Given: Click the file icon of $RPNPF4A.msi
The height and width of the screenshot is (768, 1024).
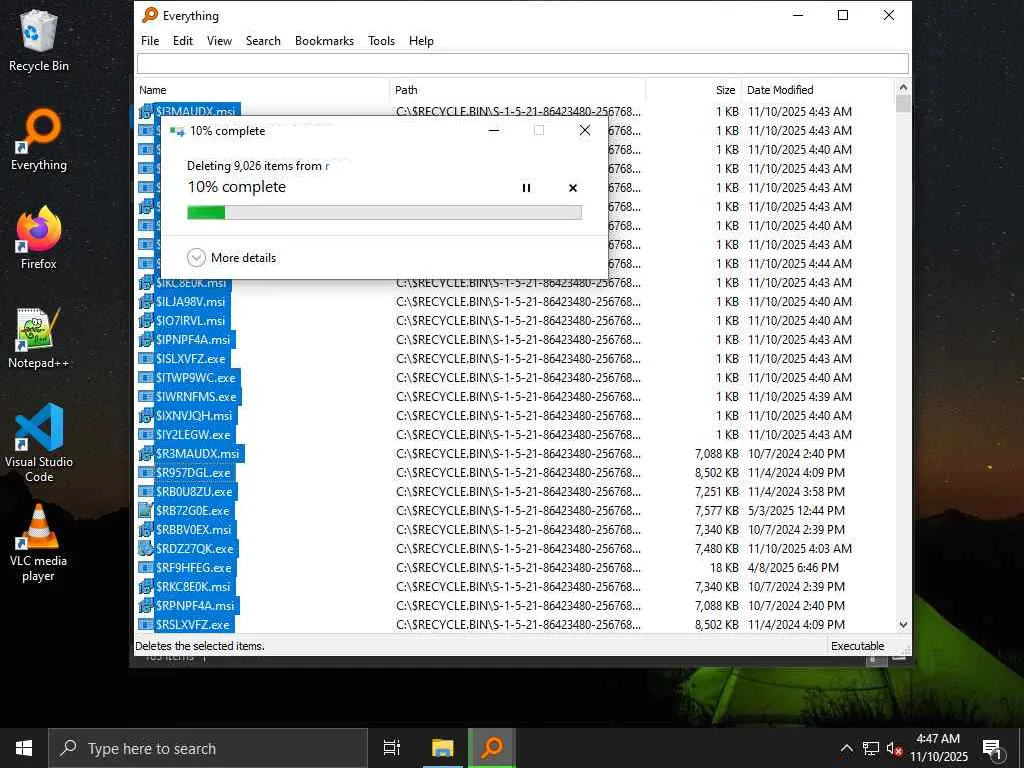Looking at the screenshot, I should (146, 605).
